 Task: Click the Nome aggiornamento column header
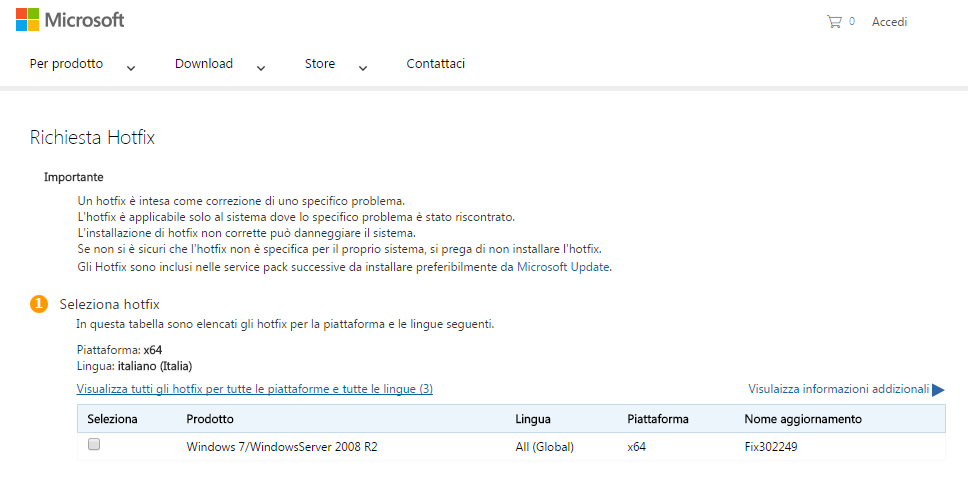(803, 419)
